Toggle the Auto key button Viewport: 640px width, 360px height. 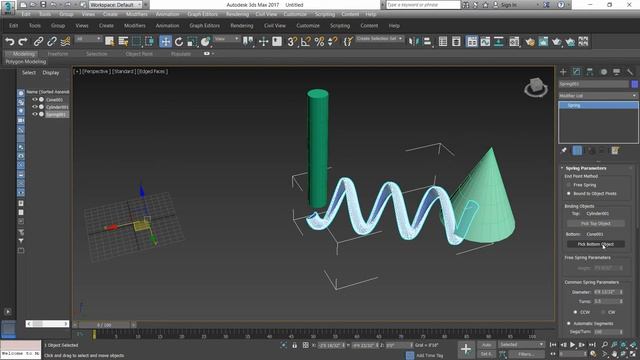pos(486,345)
